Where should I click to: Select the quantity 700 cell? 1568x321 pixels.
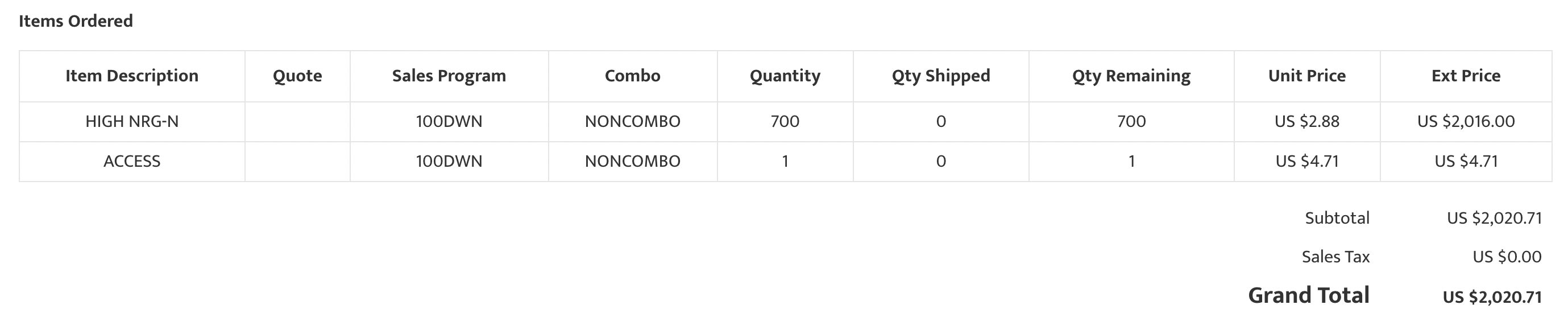point(785,122)
